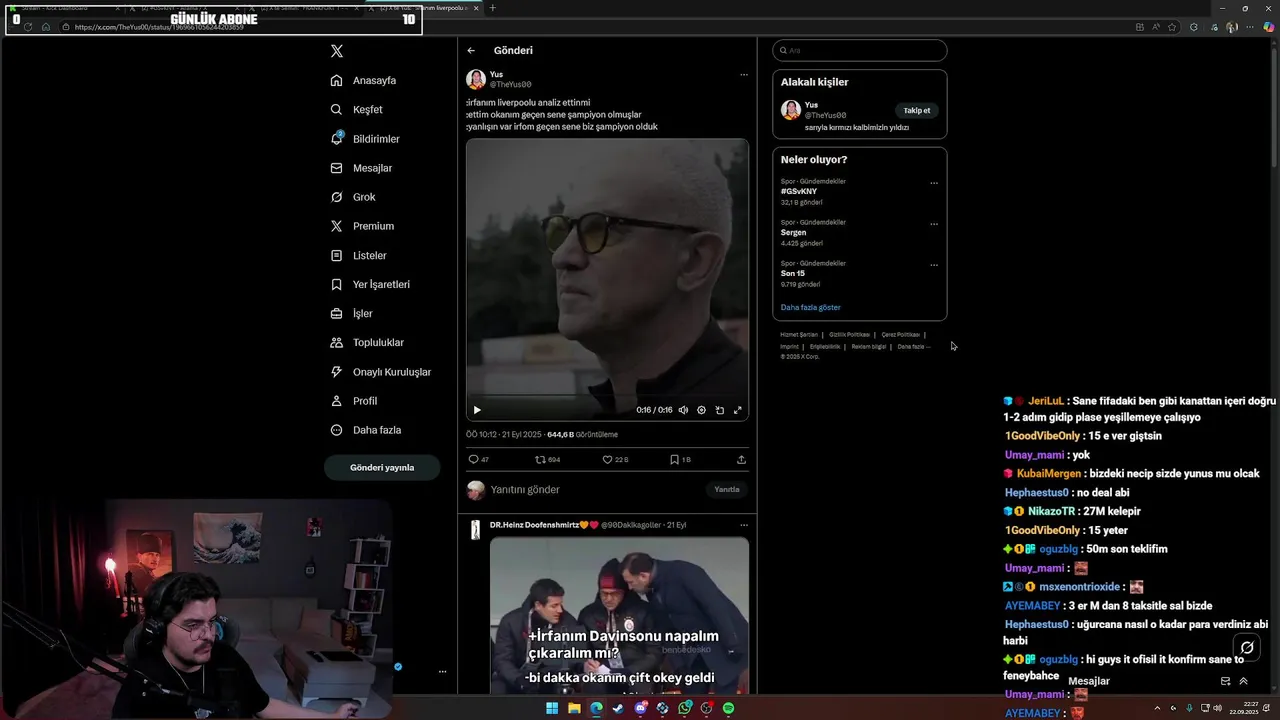Click the Yer İşaretleri bookmark icon
The width and height of the screenshot is (1280, 720).
(x=337, y=284)
